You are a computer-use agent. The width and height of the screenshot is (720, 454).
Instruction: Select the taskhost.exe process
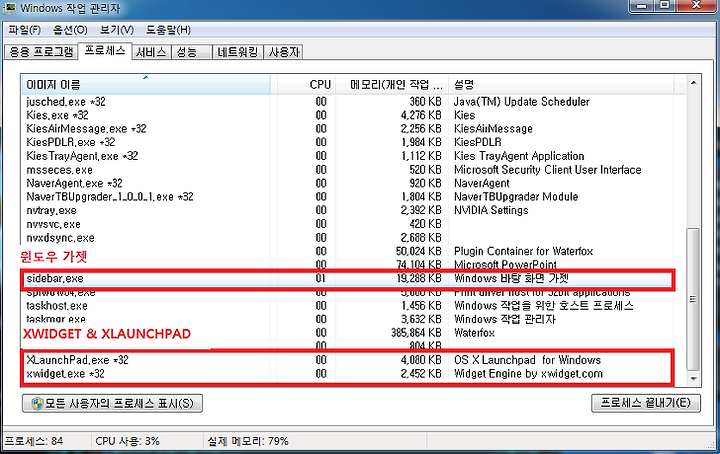tap(57, 306)
